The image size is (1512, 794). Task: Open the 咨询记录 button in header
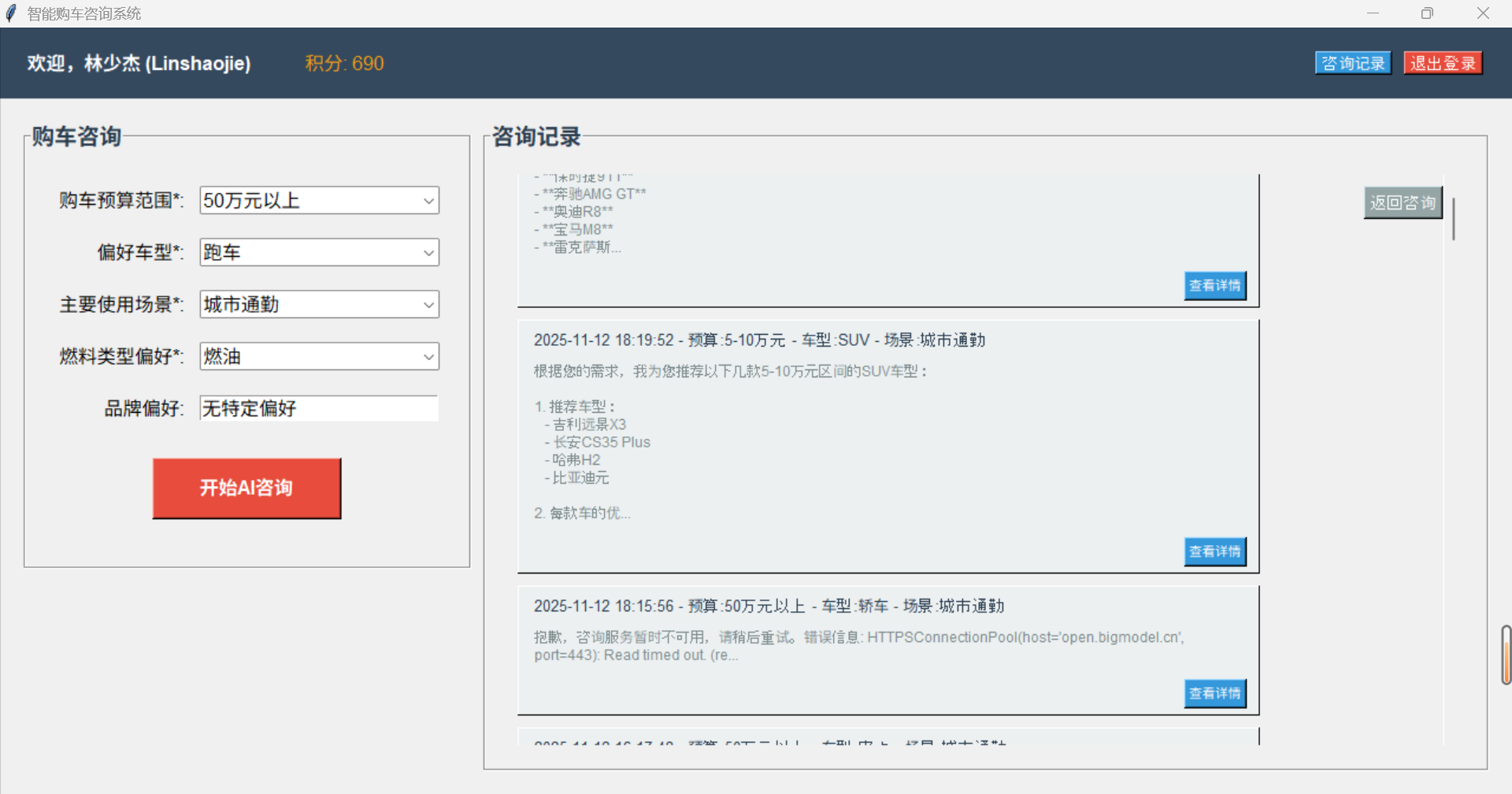pyautogui.click(x=1353, y=63)
